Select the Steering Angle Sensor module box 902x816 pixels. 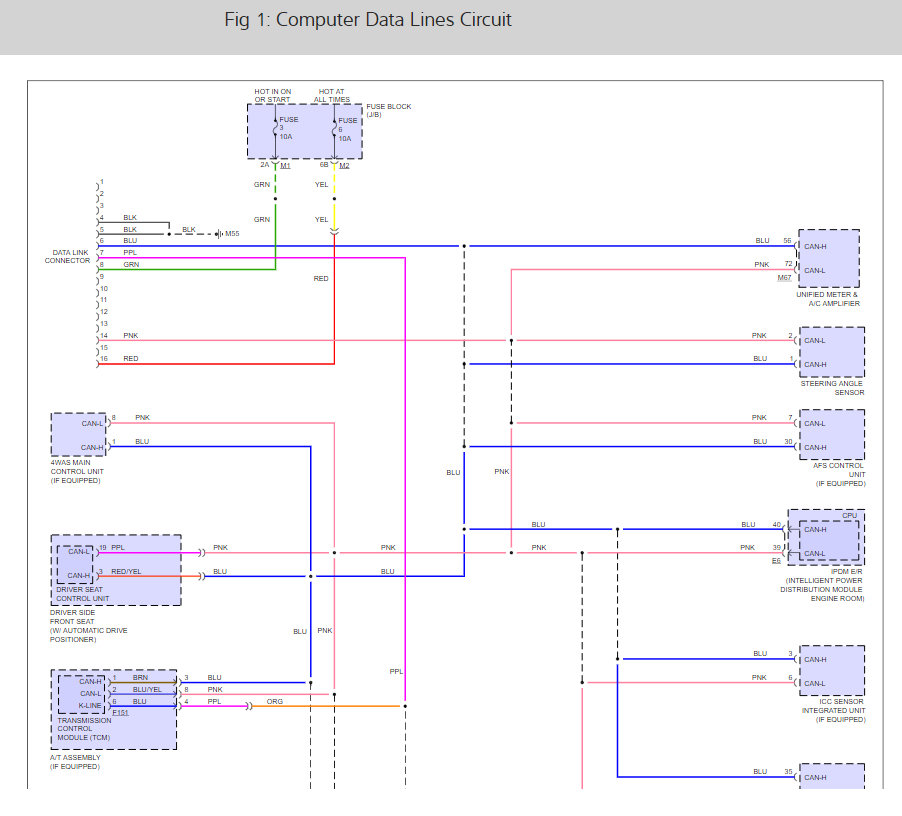[832, 352]
